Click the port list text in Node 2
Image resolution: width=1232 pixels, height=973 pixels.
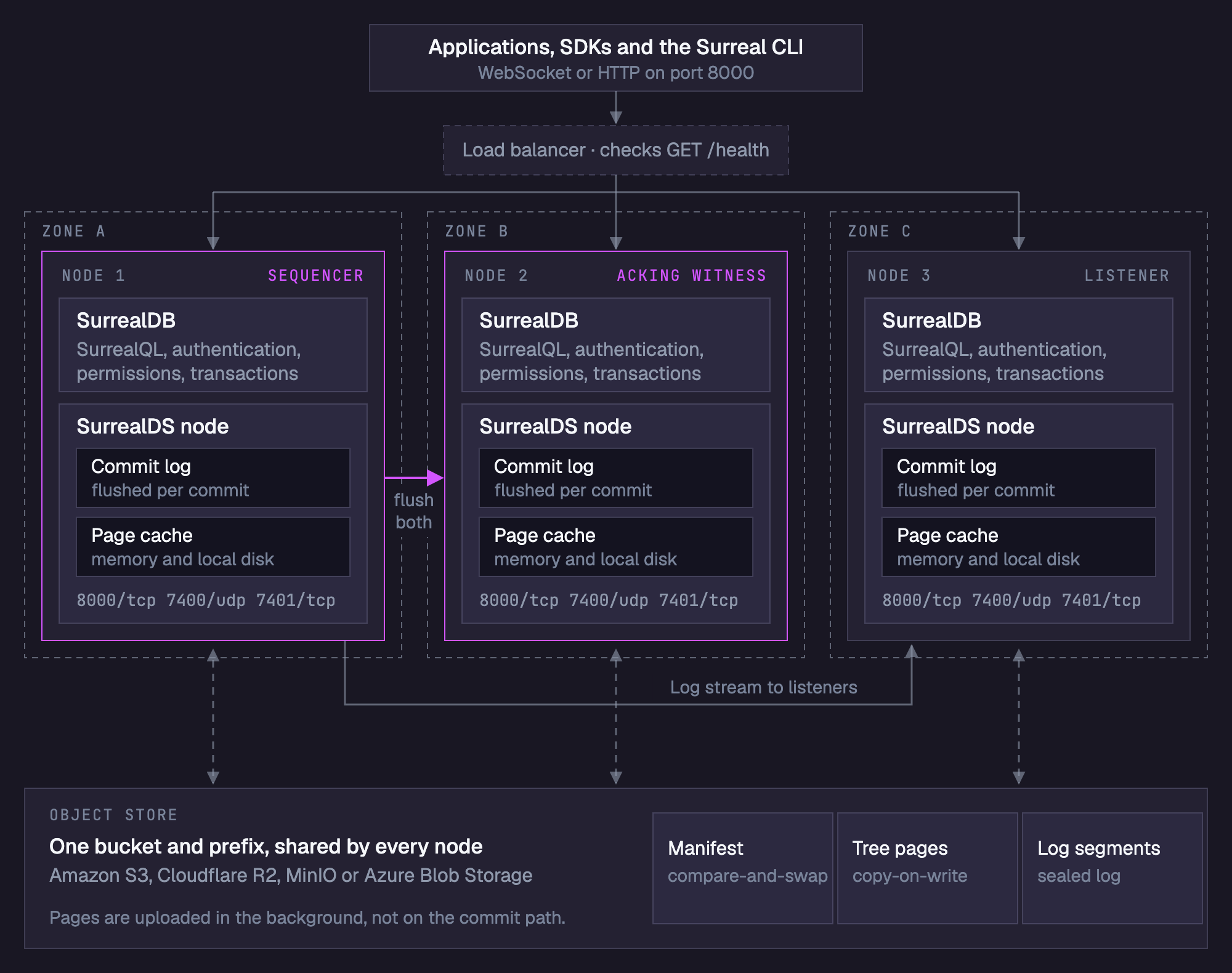point(609,600)
